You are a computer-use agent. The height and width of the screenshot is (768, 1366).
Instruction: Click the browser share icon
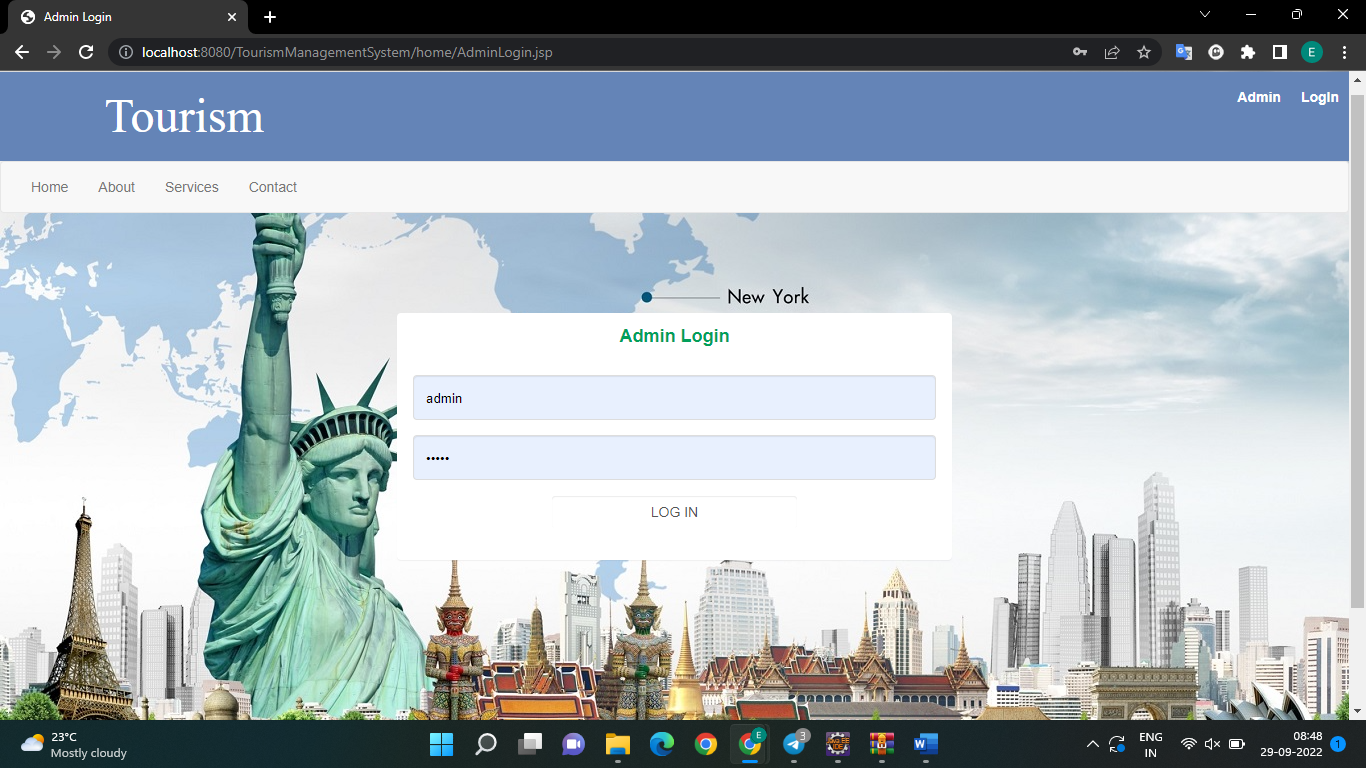pyautogui.click(x=1111, y=52)
